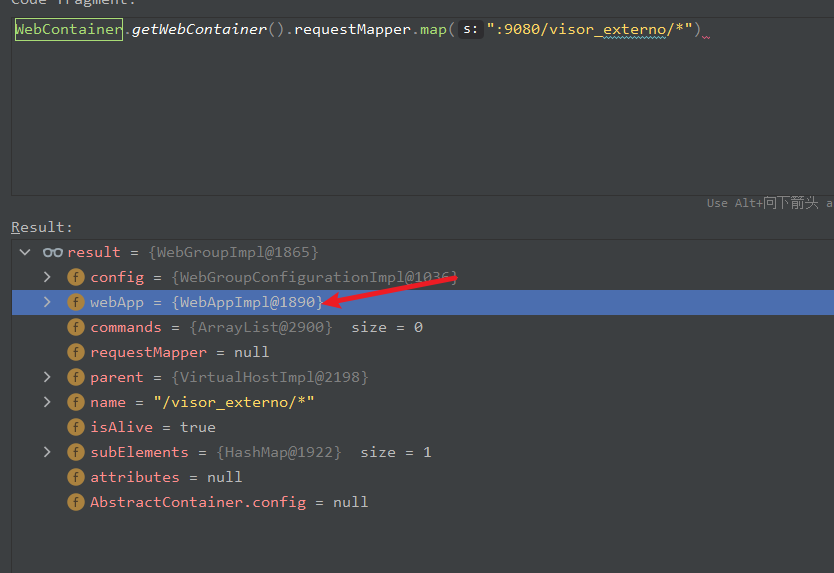Click the field icon next to subElements
This screenshot has width=834, height=573.
pos(76,452)
